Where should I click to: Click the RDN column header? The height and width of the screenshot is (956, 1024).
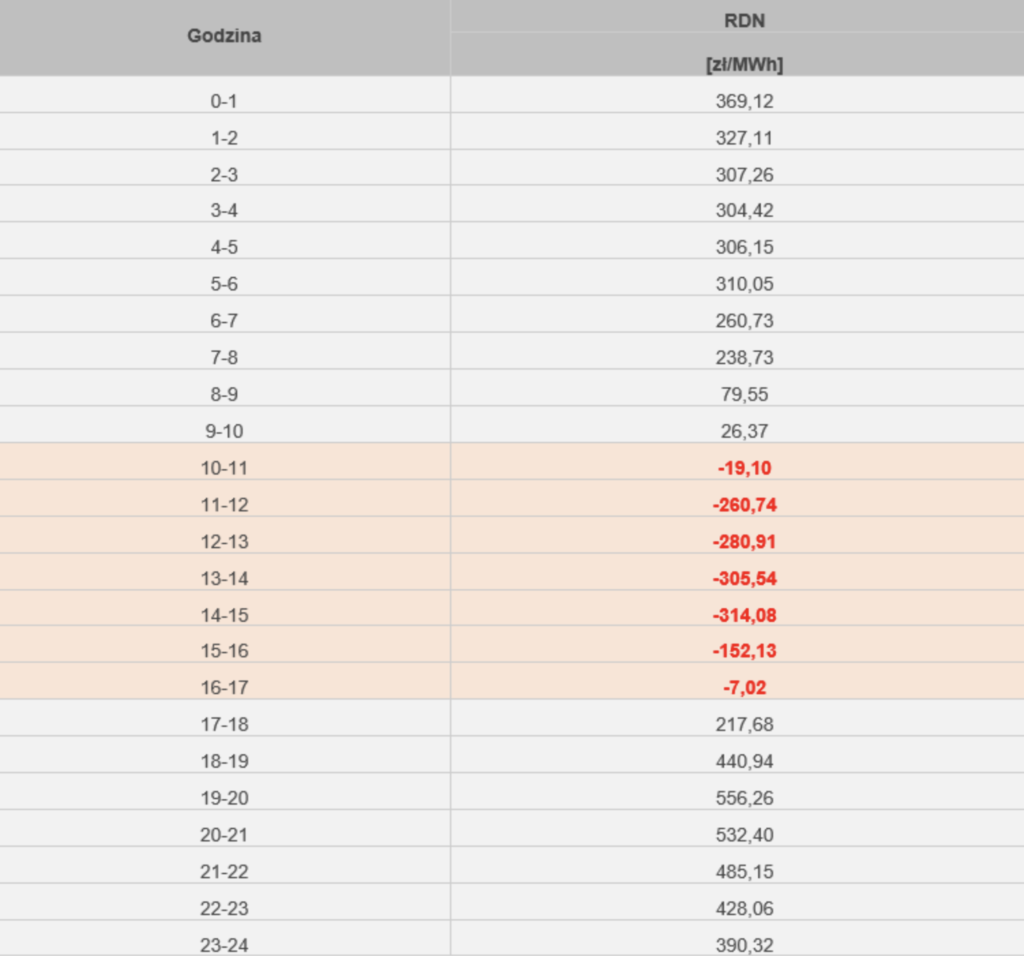(744, 21)
